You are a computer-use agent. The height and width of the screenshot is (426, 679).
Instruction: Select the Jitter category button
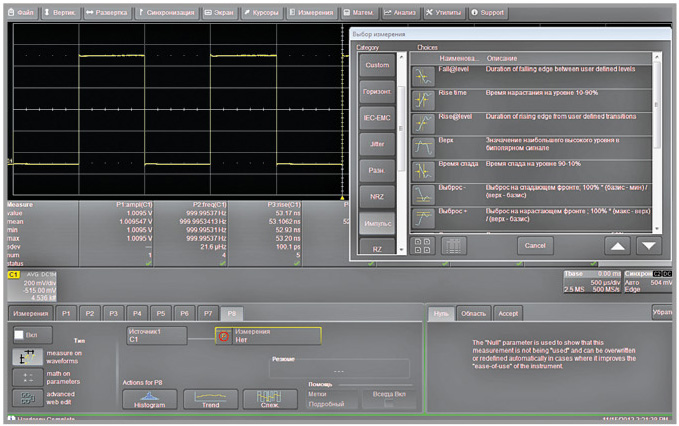point(377,143)
